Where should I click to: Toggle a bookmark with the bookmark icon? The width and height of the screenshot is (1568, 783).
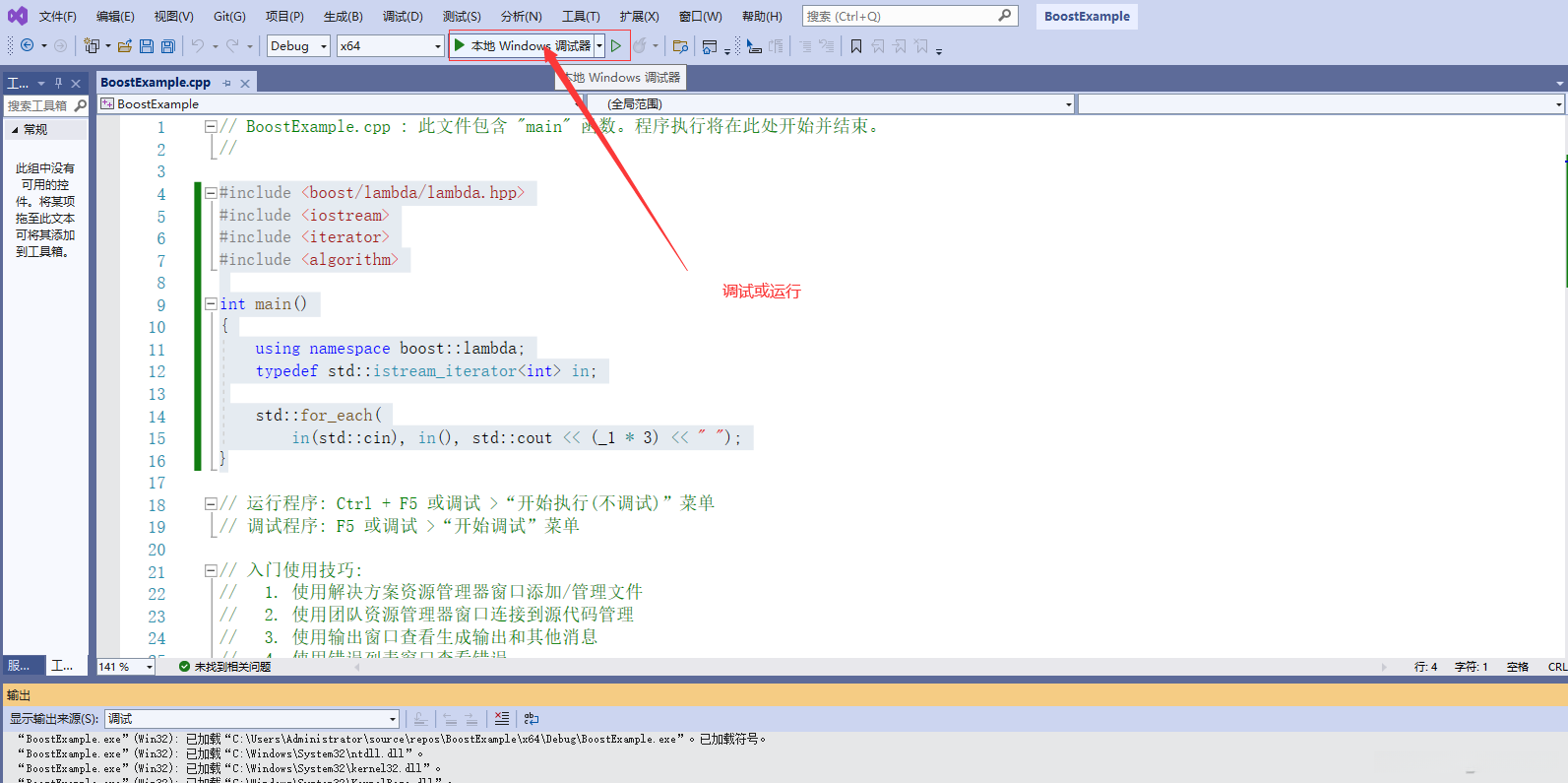pyautogui.click(x=856, y=45)
